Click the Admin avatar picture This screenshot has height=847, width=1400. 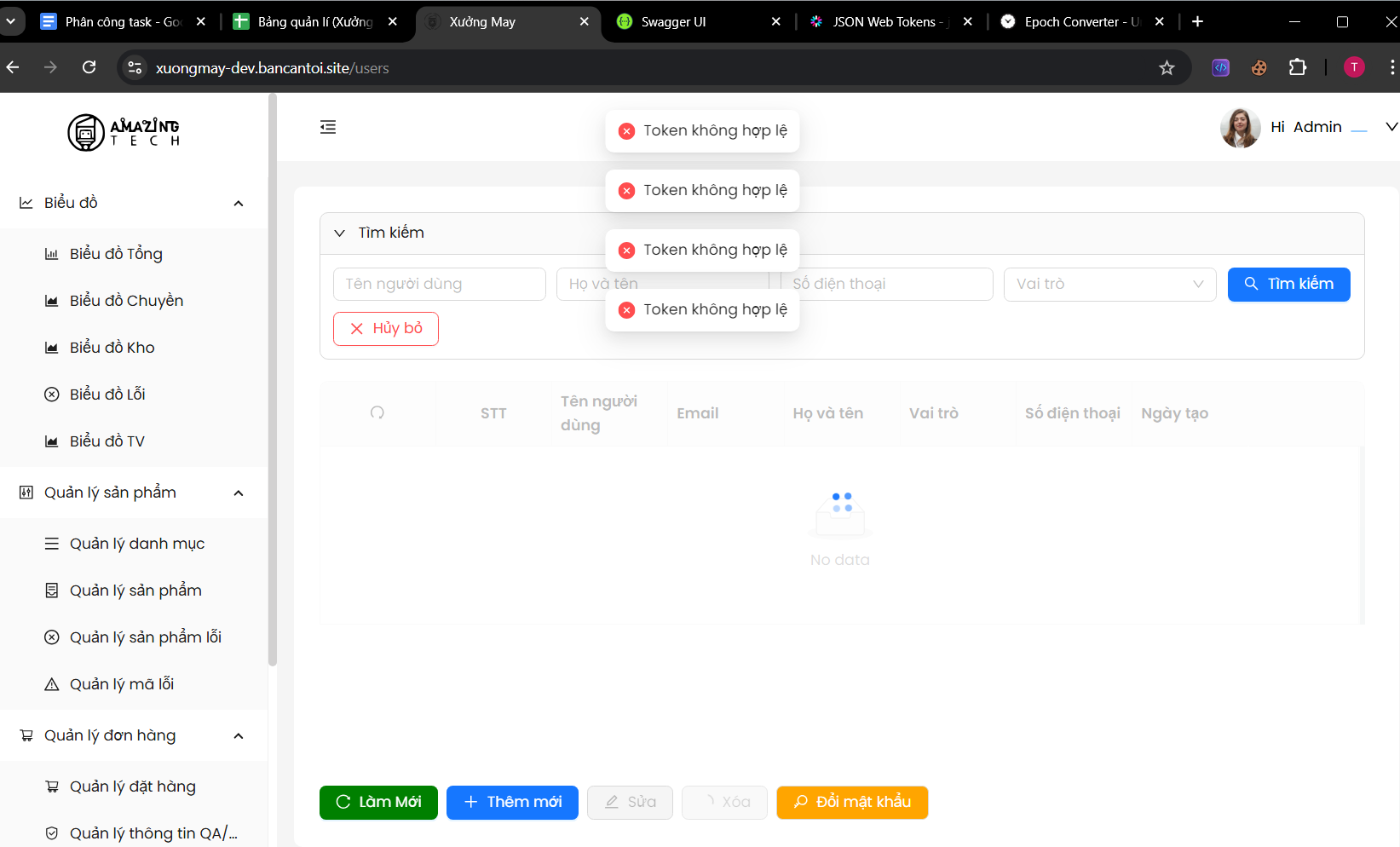coord(1240,128)
